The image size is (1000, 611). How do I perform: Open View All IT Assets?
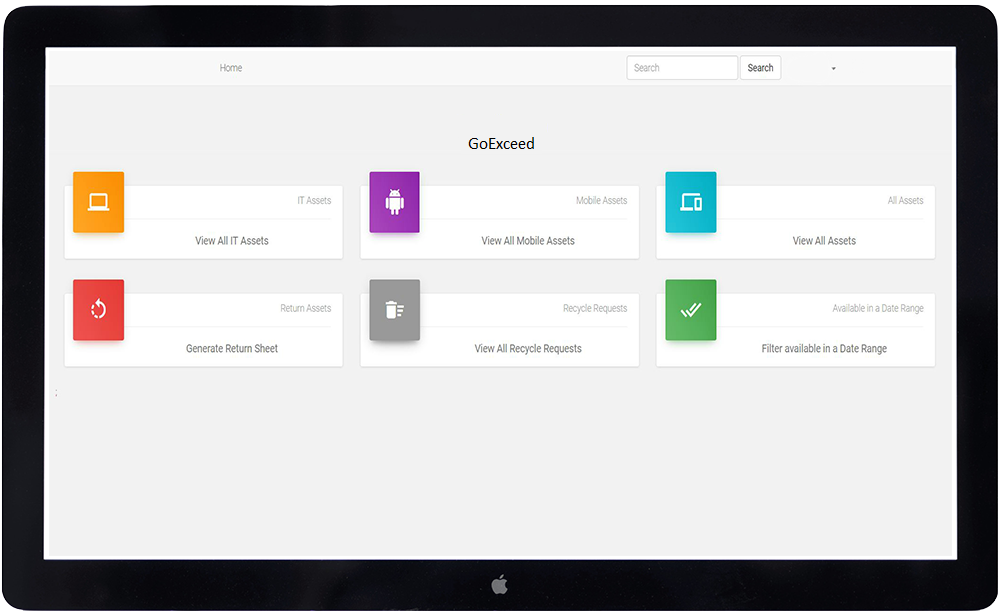[x=232, y=240]
